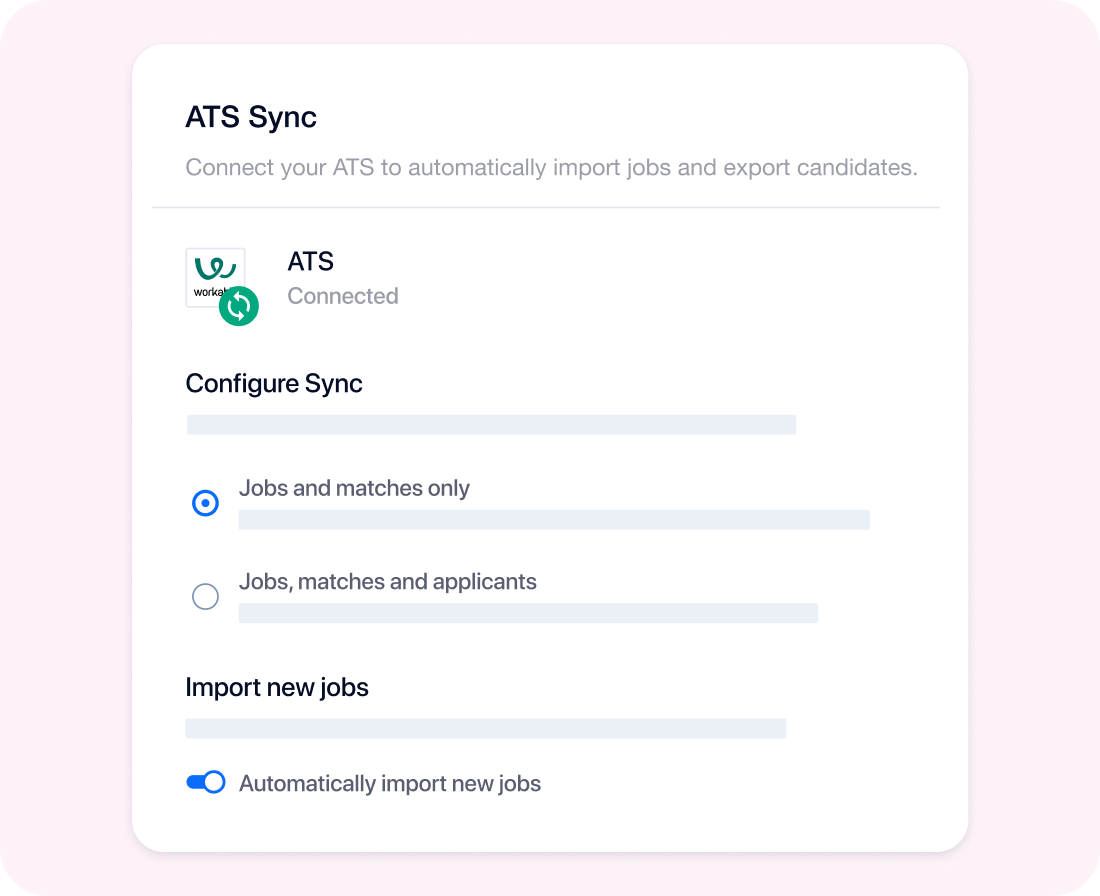Click the pink background outside the card
Screen dimensions: 1100x896
(x=60, y=450)
